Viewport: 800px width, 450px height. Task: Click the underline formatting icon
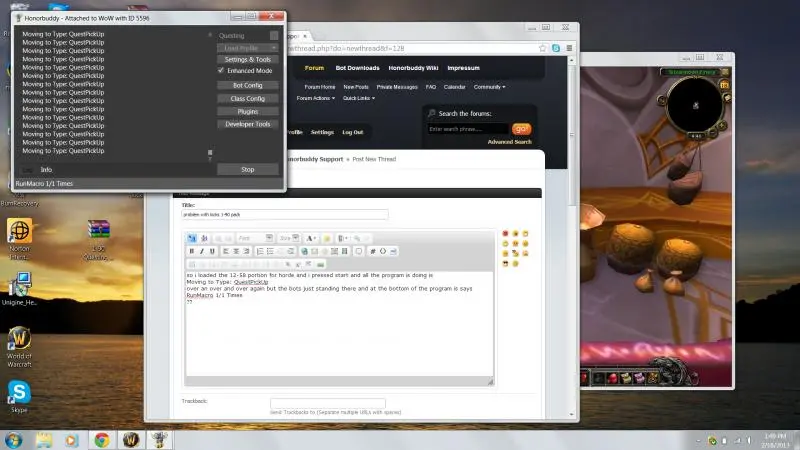[x=211, y=251]
